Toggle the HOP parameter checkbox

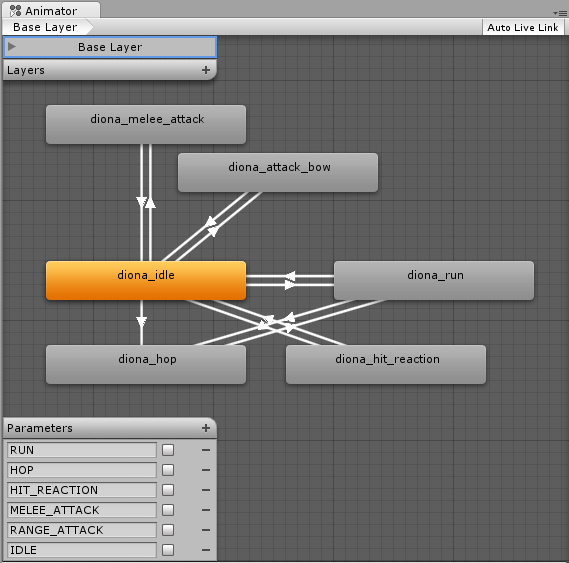[x=168, y=470]
